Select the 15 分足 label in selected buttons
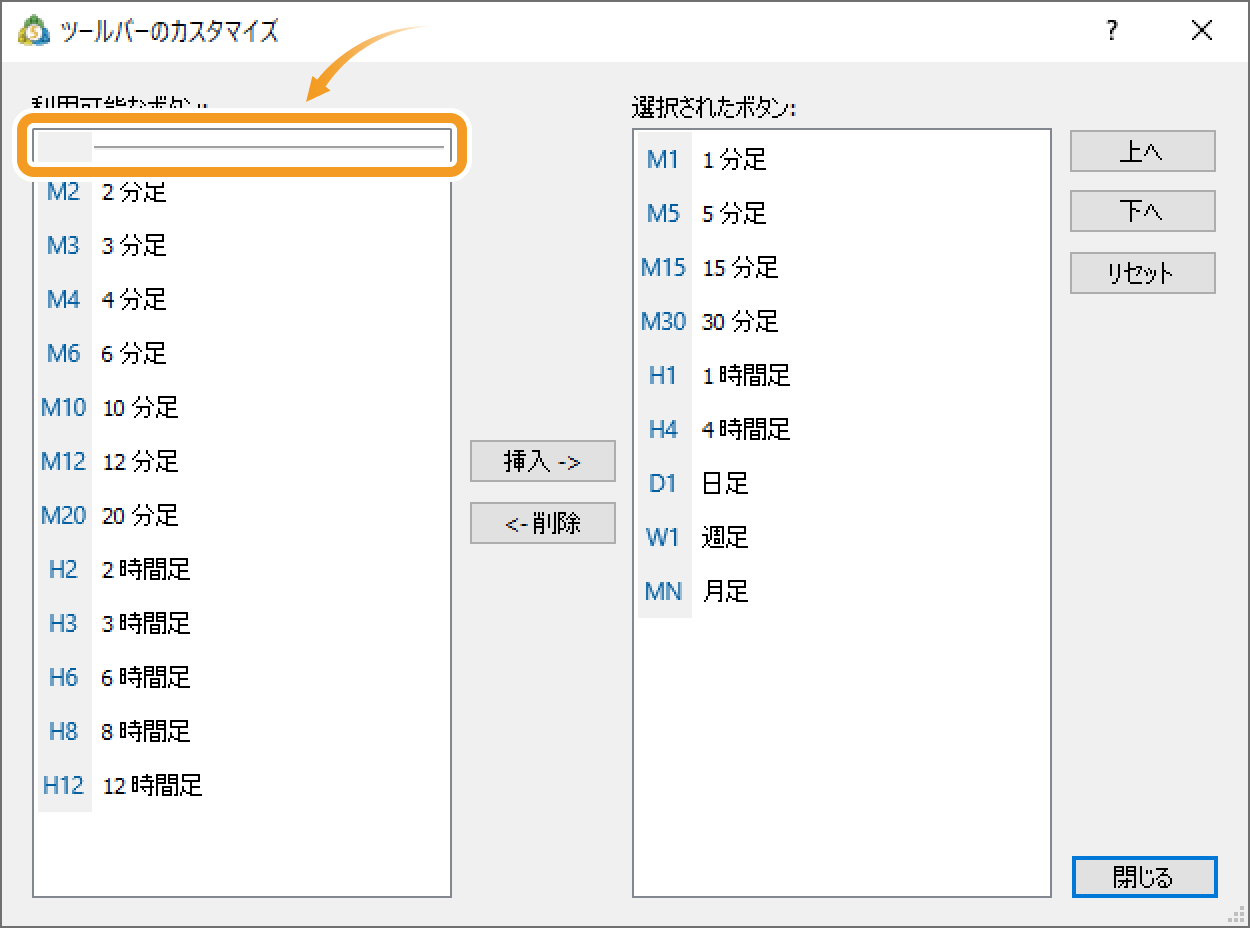Screen dimensions: 1250x928 [x=740, y=267]
